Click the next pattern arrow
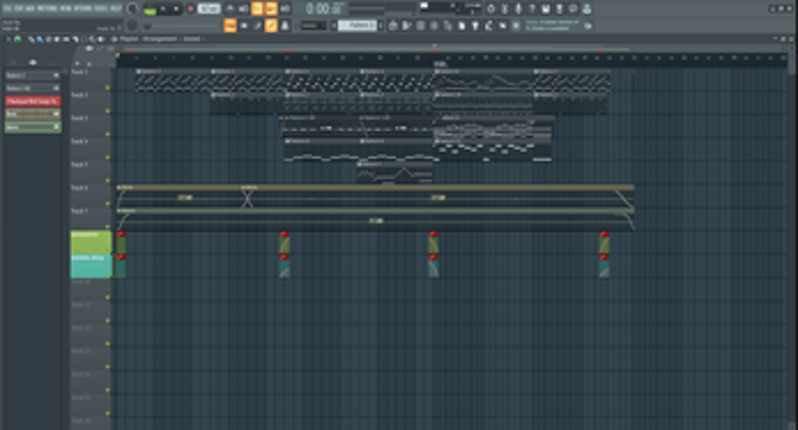This screenshot has width=798, height=430. [x=381, y=25]
